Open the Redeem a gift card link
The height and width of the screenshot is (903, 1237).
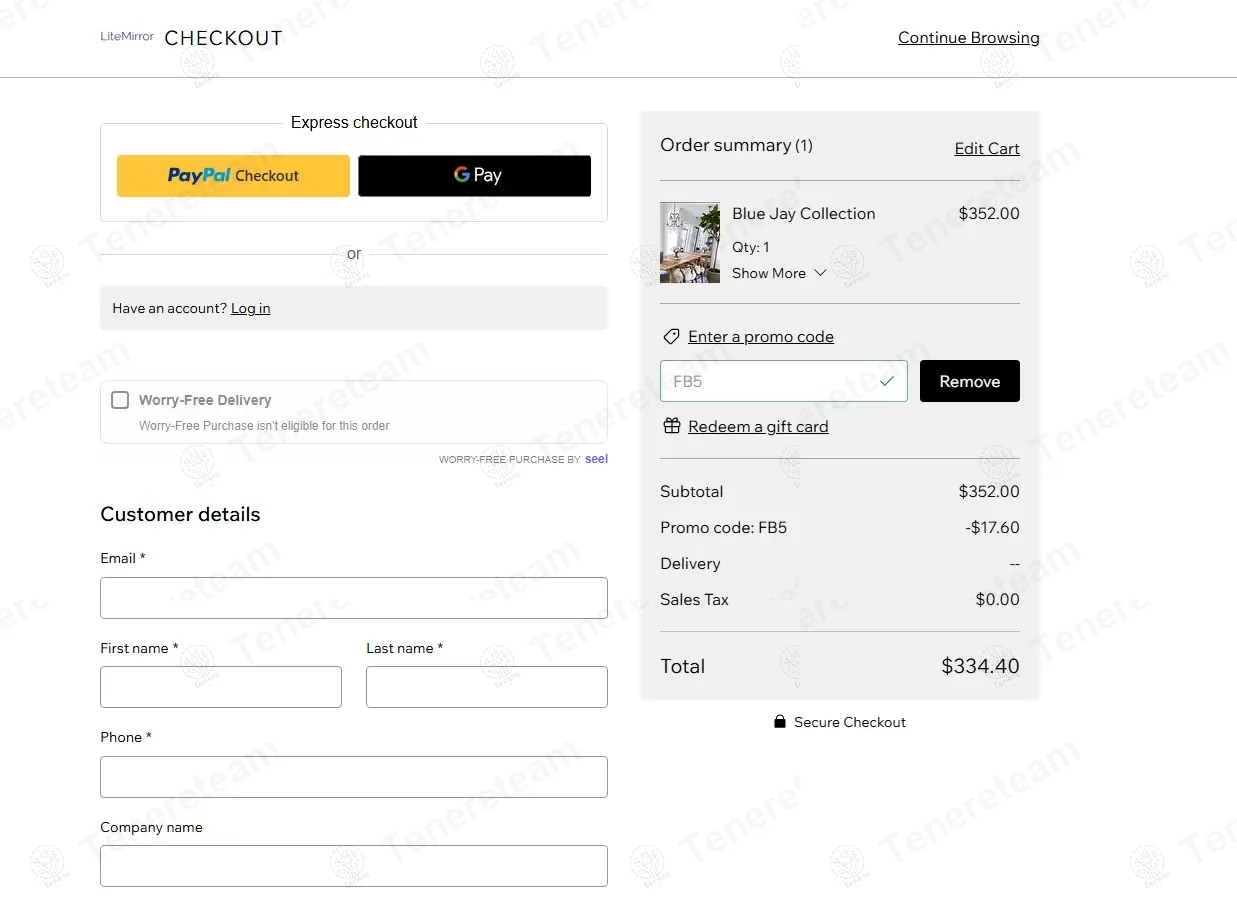tap(758, 427)
